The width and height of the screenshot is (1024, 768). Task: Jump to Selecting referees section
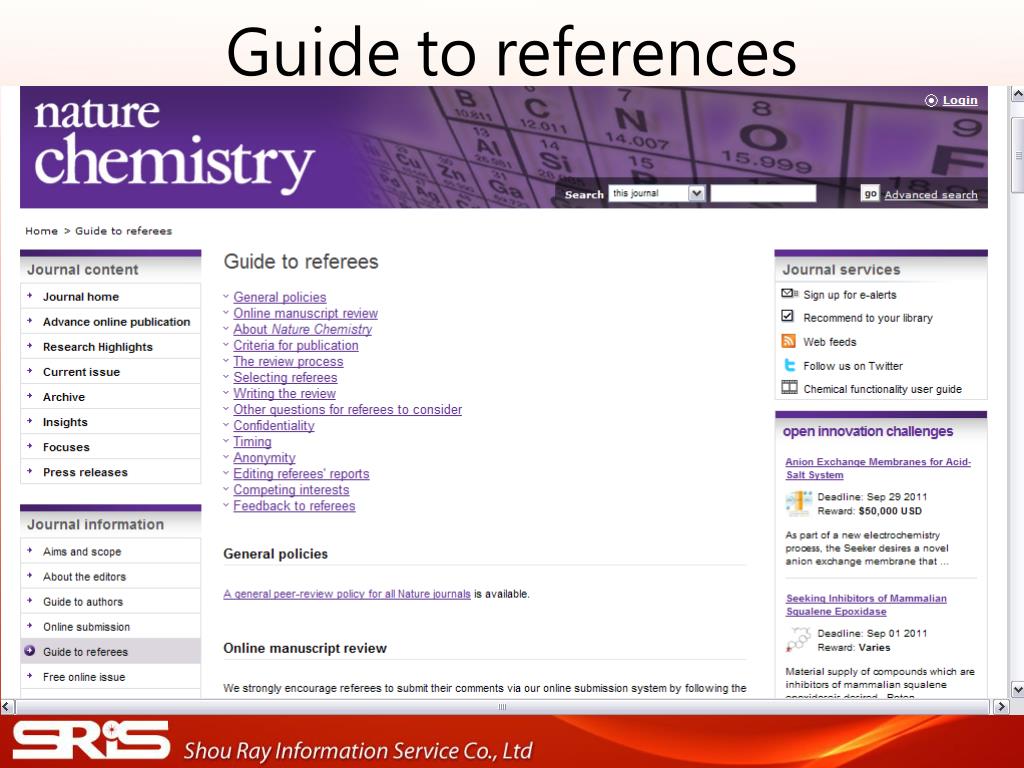click(285, 377)
